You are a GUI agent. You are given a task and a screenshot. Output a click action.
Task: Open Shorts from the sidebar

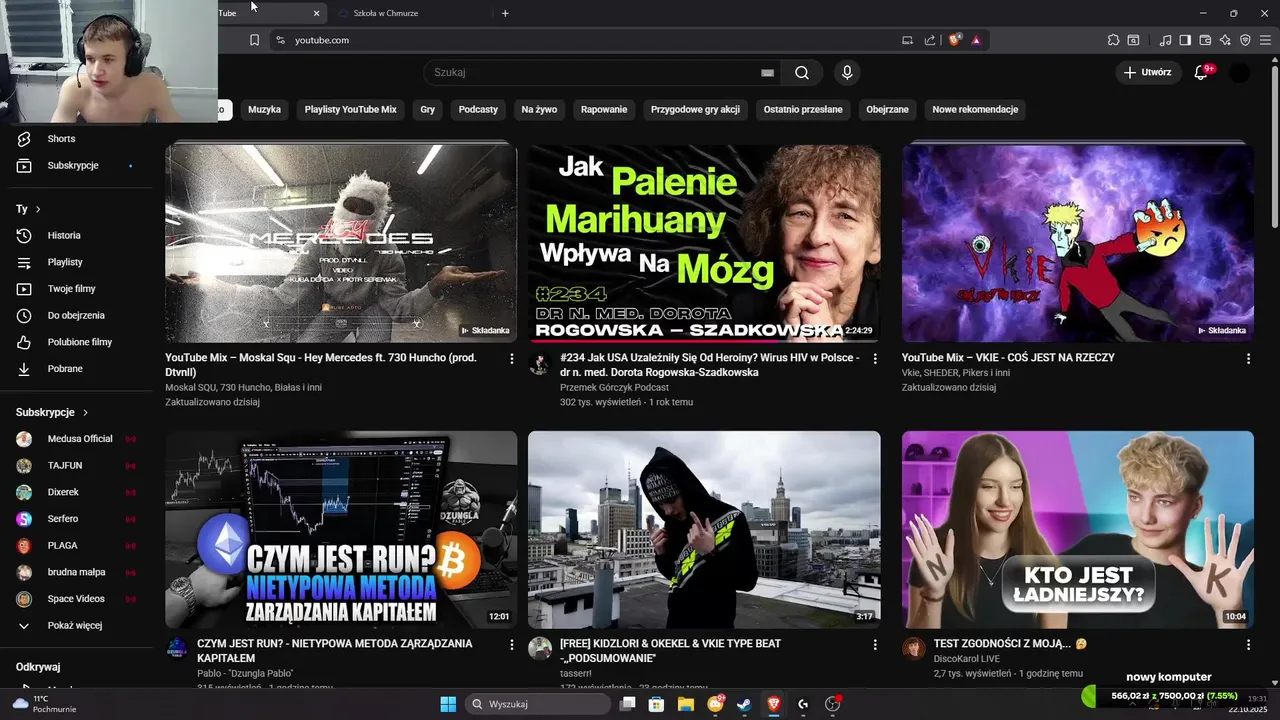61,139
